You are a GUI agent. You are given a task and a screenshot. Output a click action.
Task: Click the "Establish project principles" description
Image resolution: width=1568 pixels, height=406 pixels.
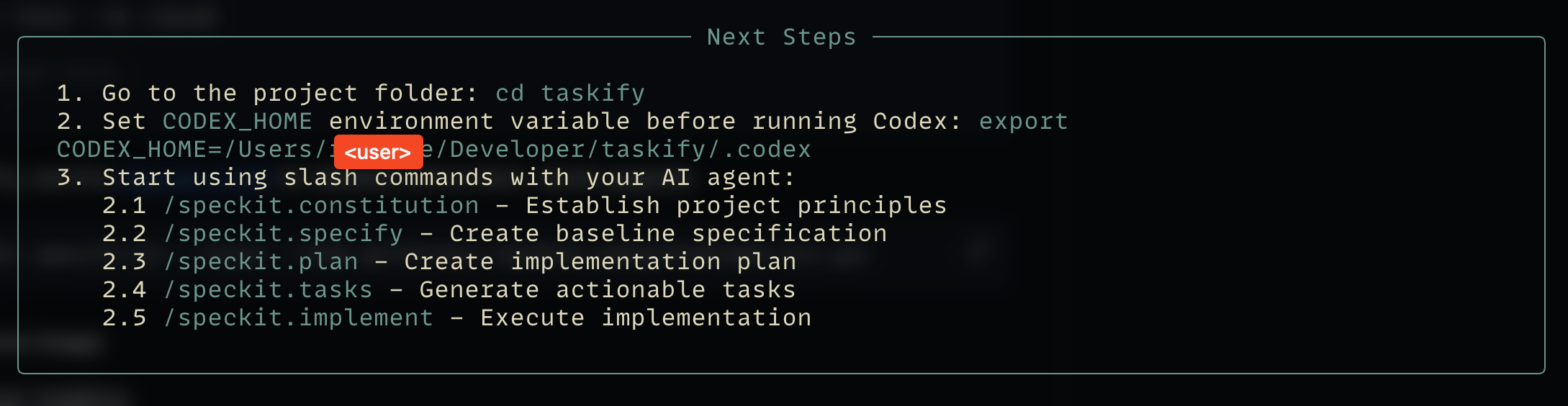(736, 205)
